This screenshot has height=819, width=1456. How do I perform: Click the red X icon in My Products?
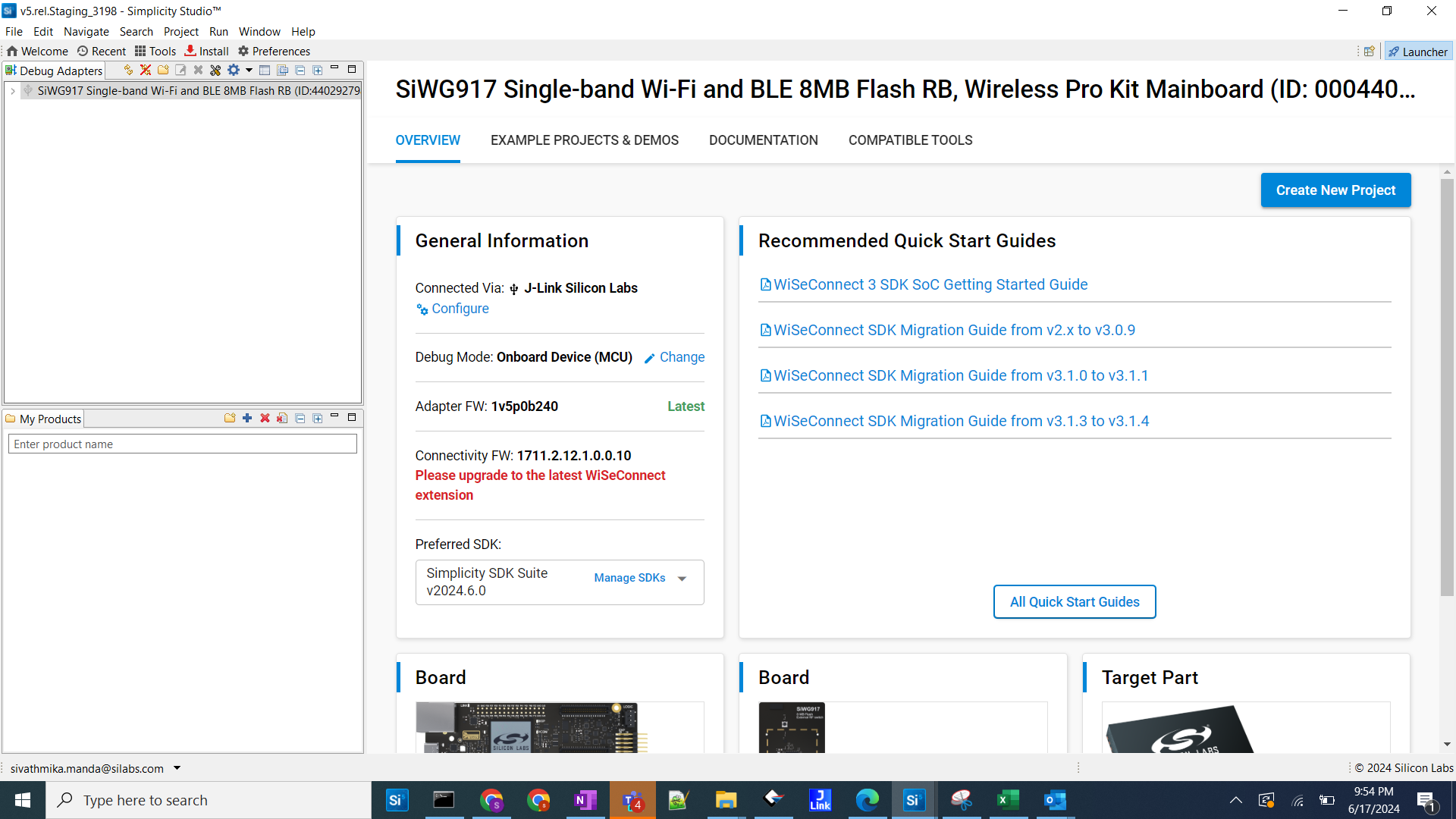pos(265,418)
